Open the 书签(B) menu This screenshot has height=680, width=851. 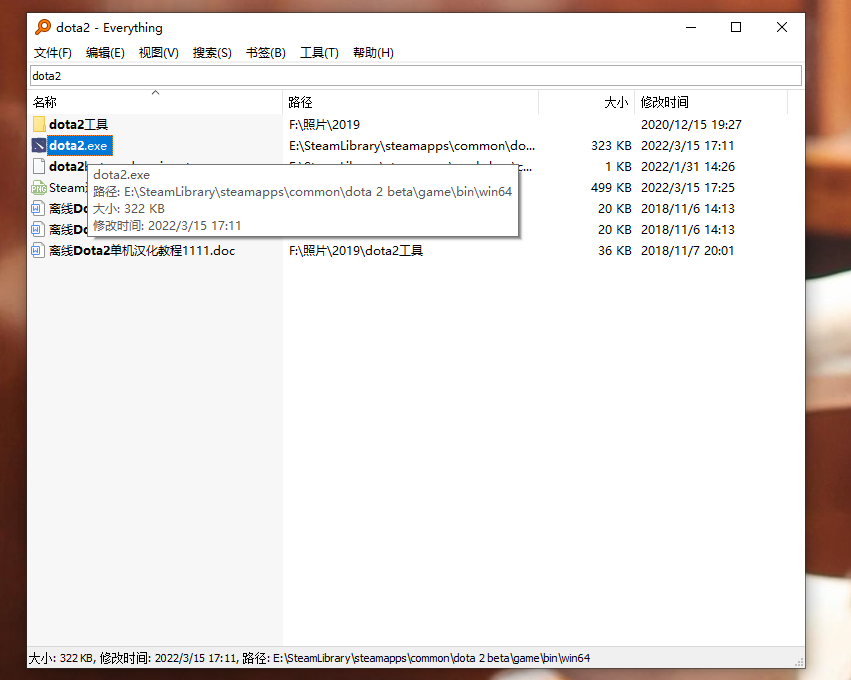pyautogui.click(x=266, y=53)
